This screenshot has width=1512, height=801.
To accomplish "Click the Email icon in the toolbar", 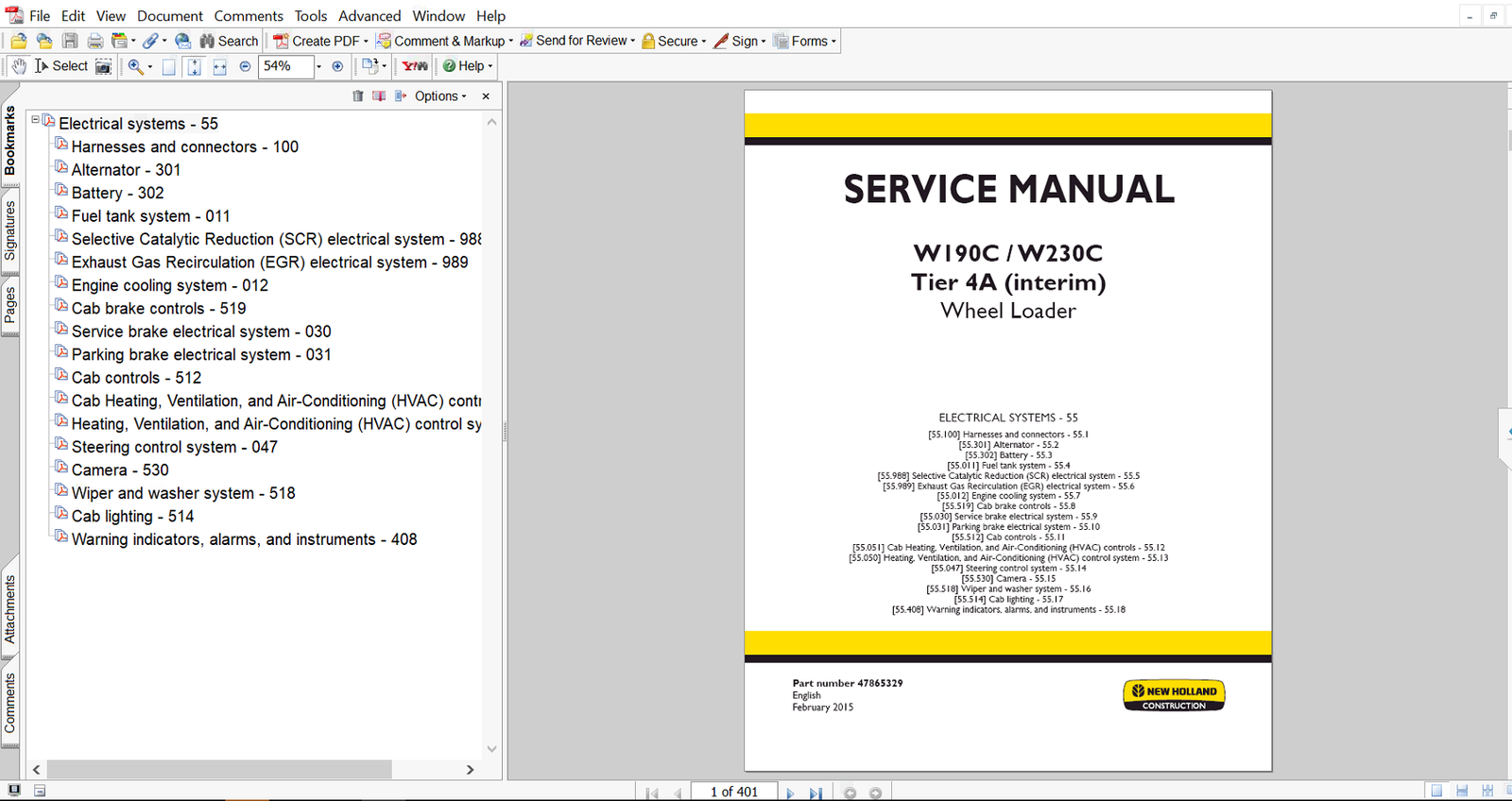I will (183, 41).
